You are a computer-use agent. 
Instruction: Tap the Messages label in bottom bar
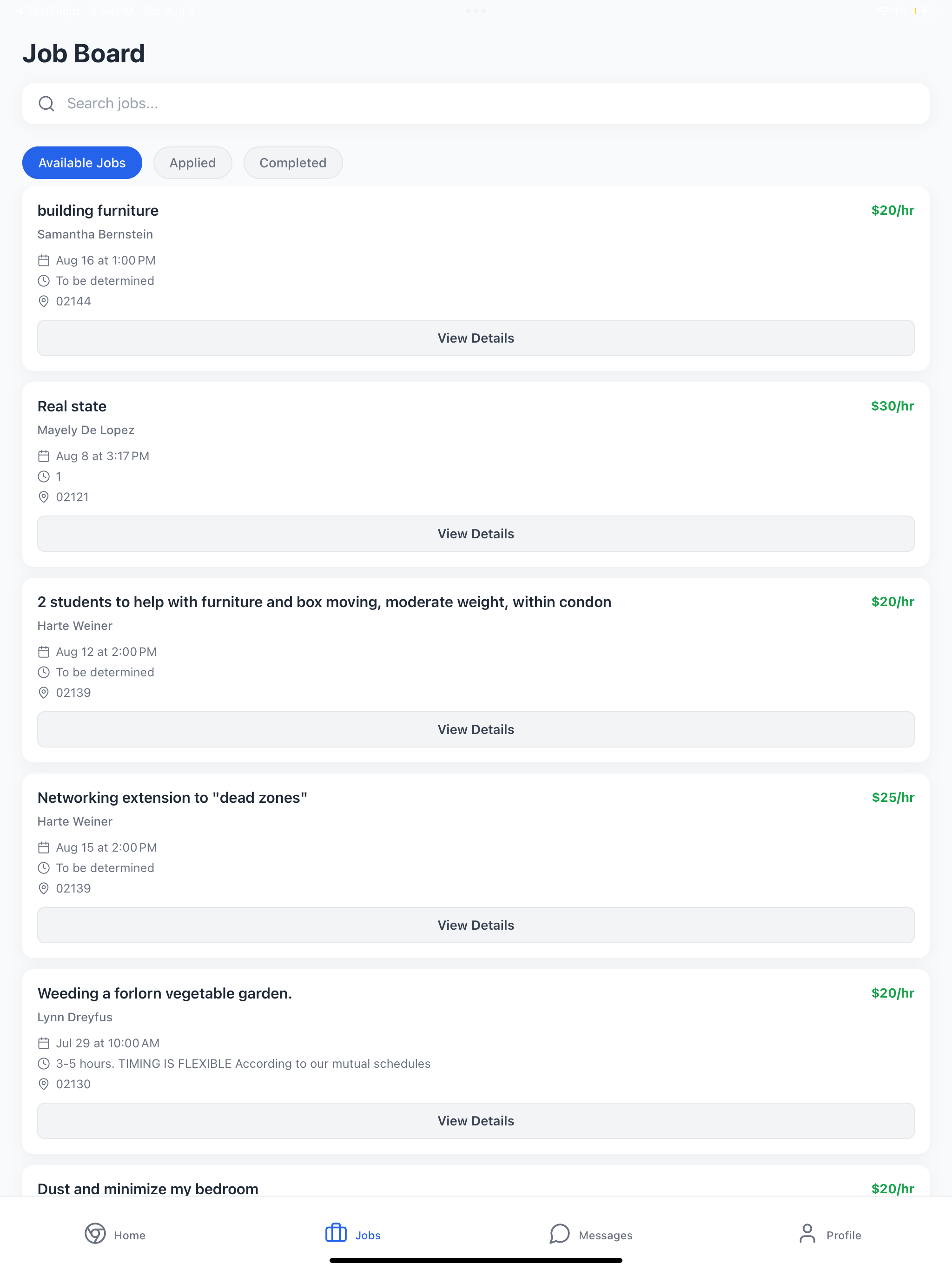(x=606, y=1236)
